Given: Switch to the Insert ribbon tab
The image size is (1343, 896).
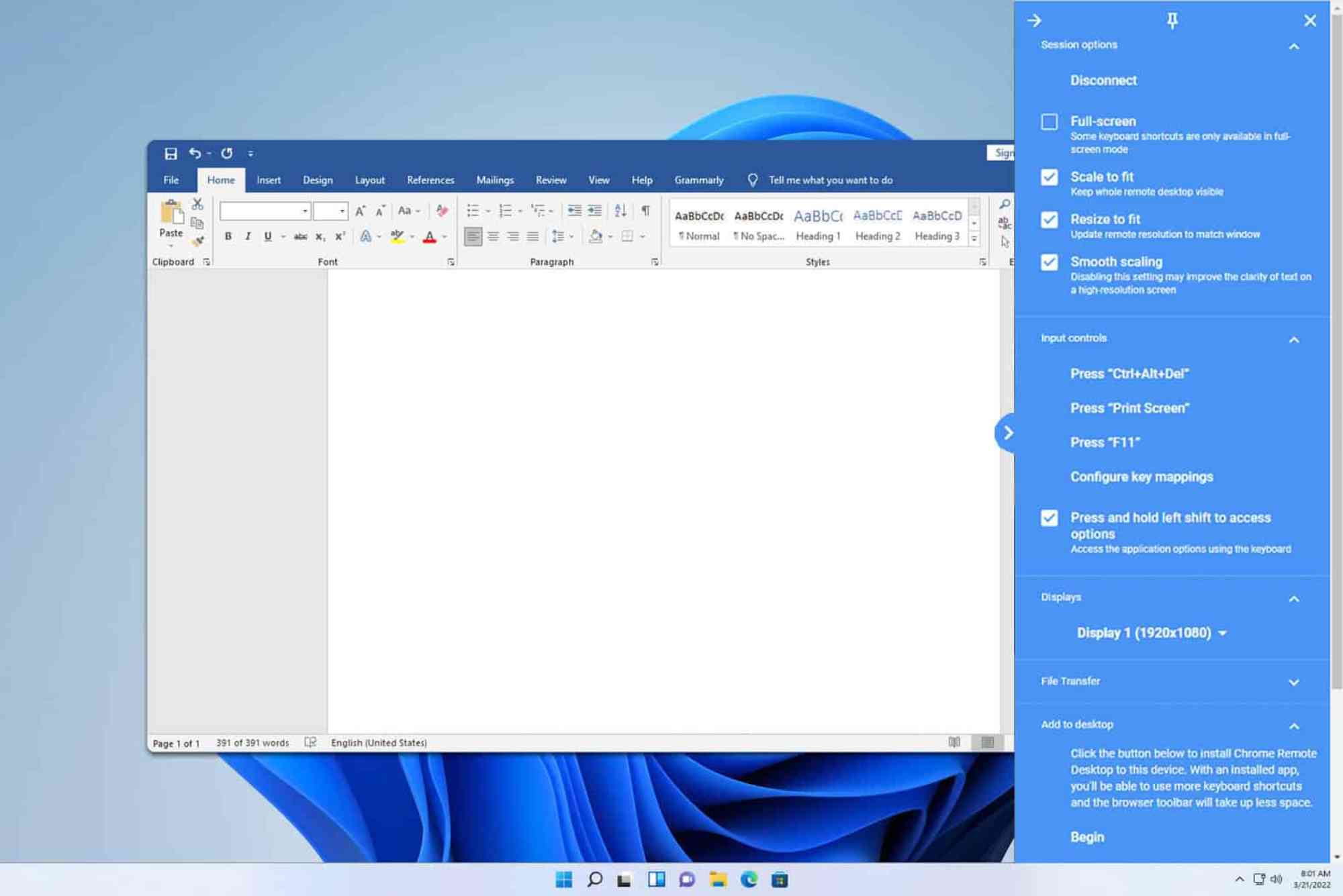Looking at the screenshot, I should 269,180.
